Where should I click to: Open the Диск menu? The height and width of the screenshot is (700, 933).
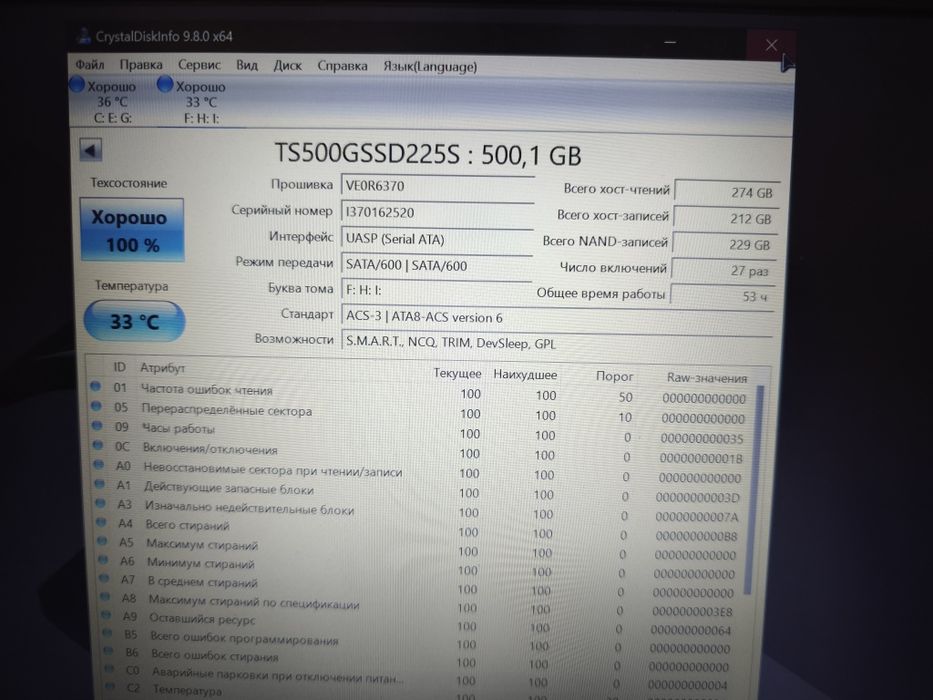point(287,65)
